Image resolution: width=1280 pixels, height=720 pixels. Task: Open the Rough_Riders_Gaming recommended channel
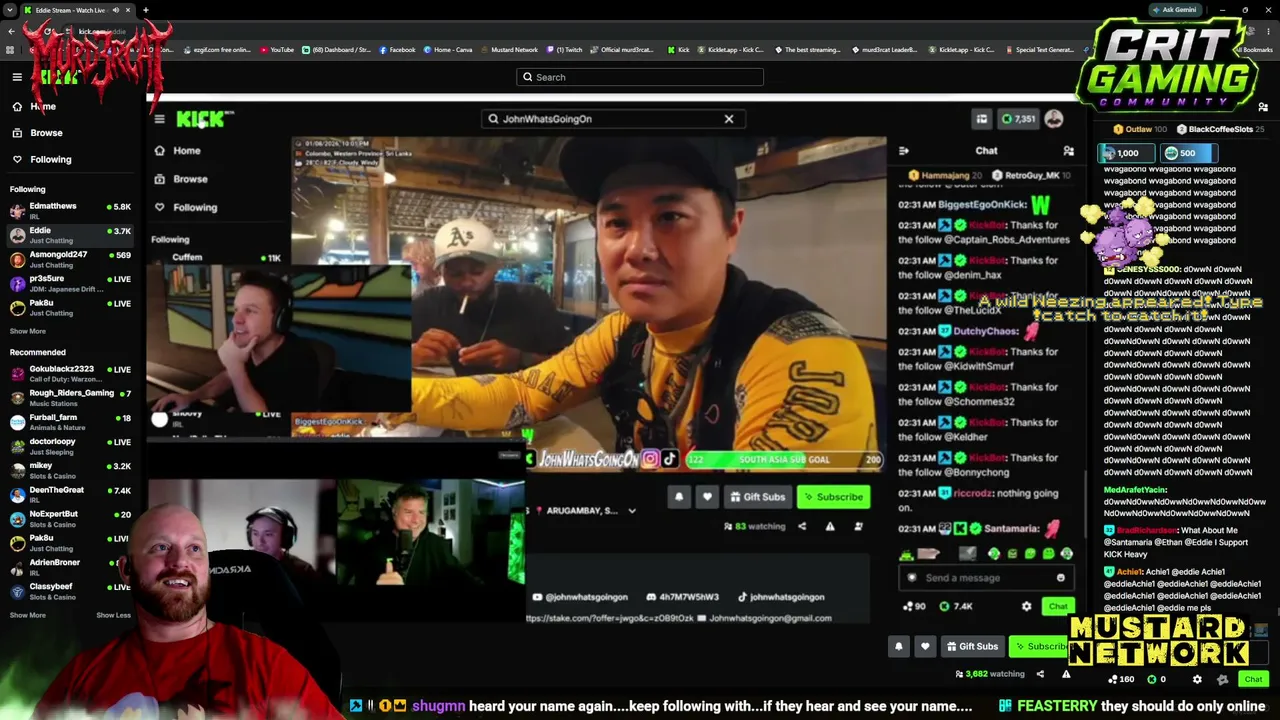pos(70,397)
